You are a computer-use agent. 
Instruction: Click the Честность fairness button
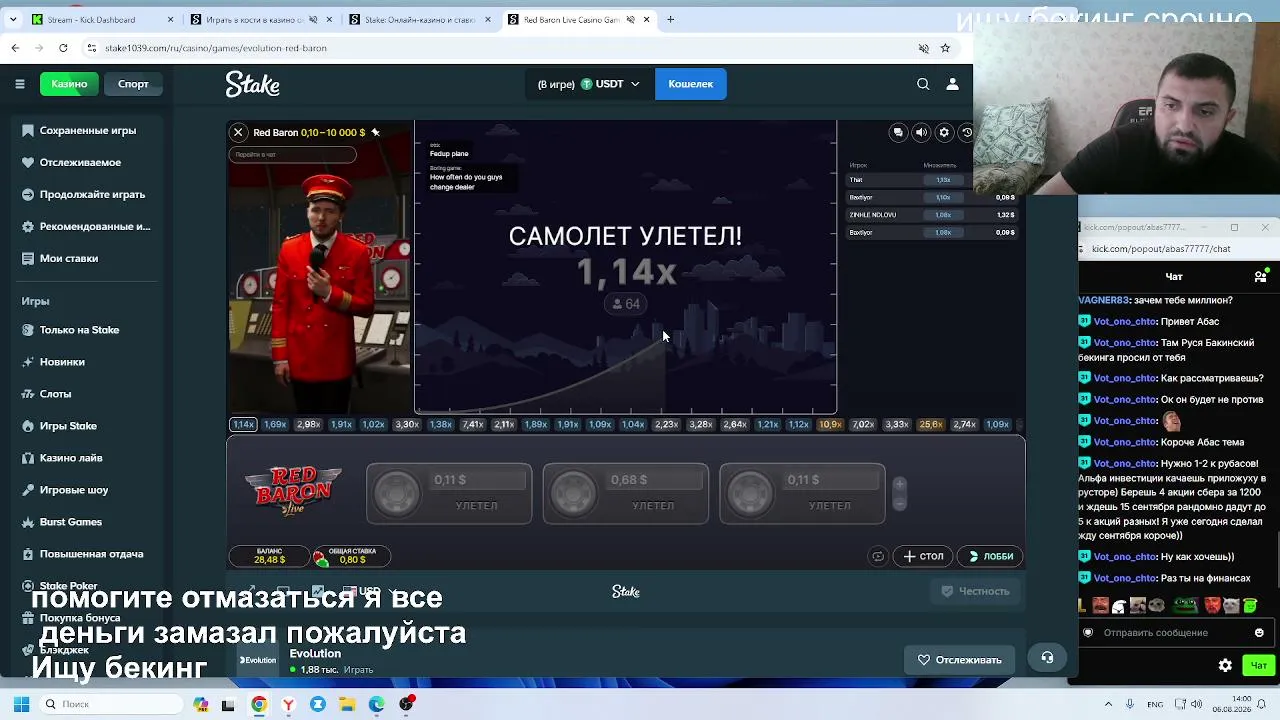click(x=975, y=591)
